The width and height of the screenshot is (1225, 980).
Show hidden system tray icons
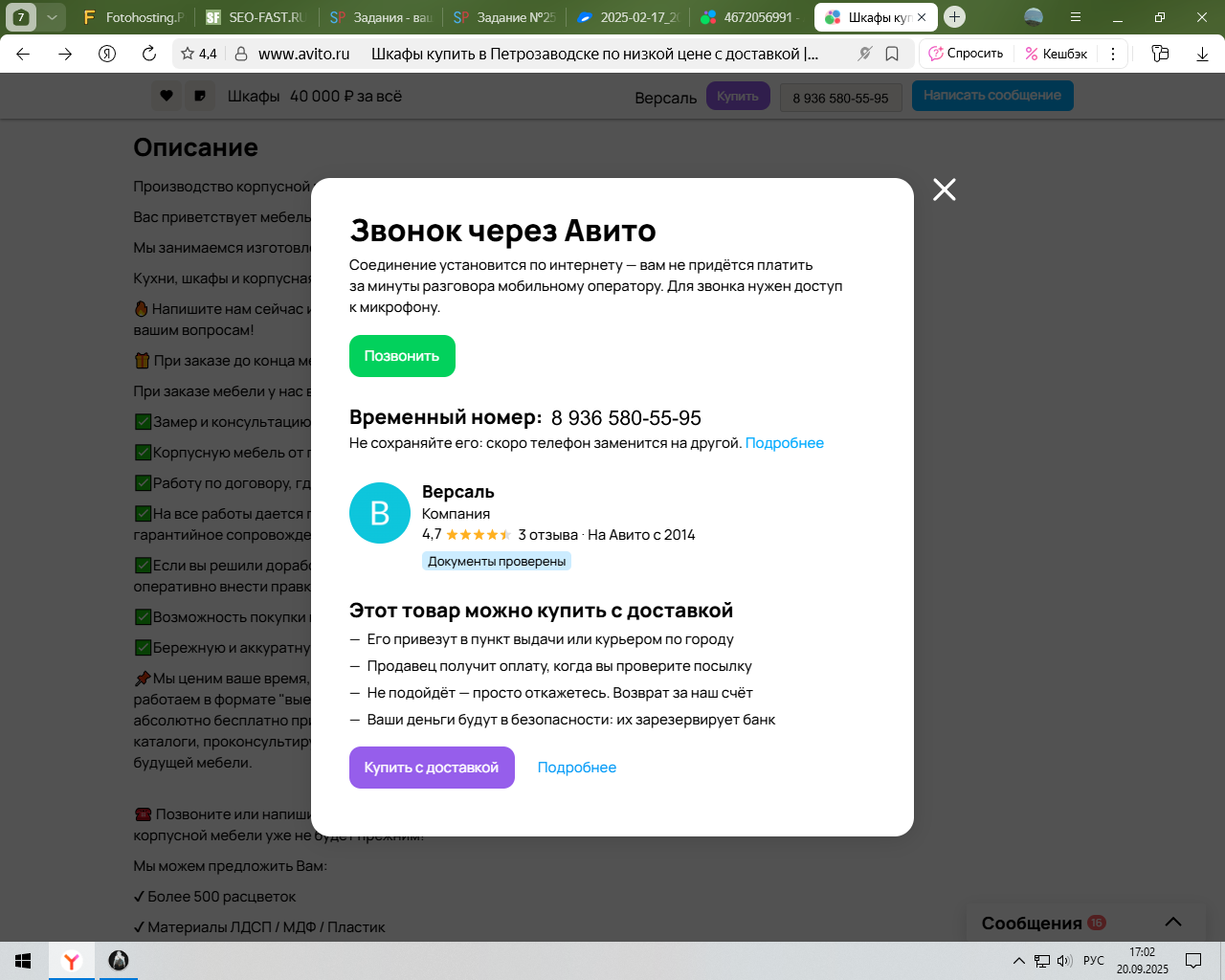tap(1018, 961)
